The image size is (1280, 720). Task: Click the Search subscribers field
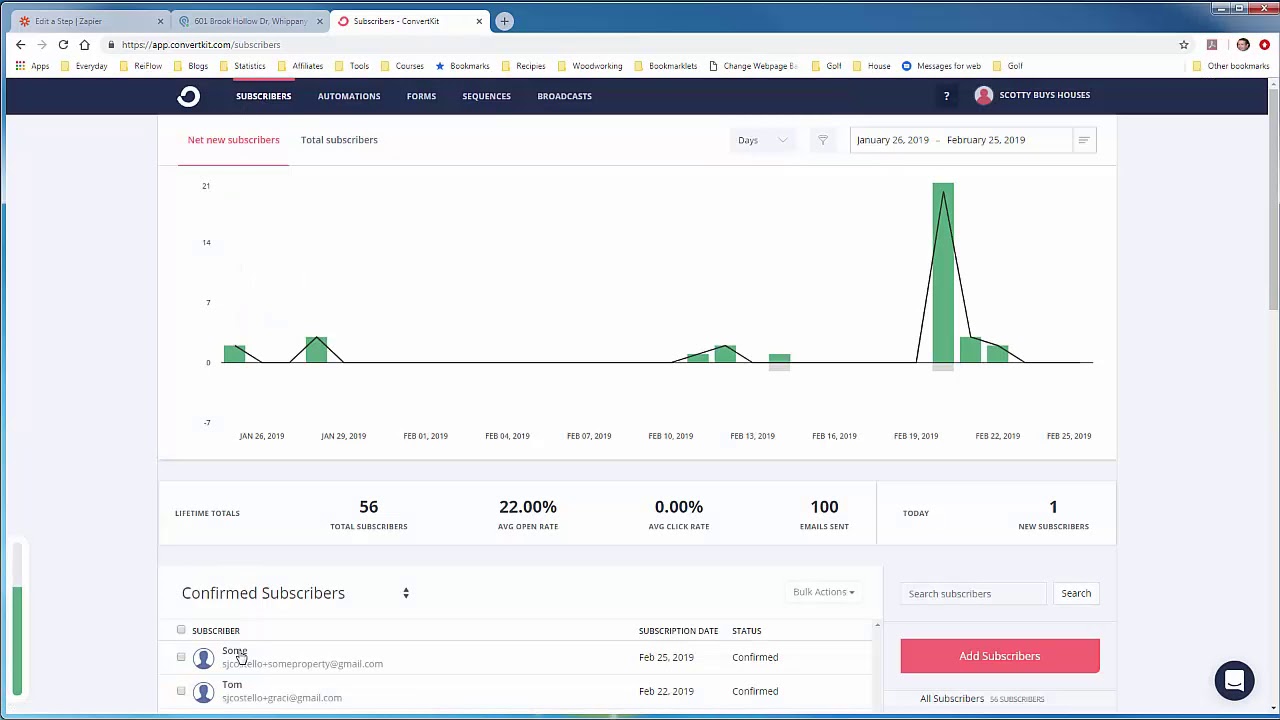973,593
